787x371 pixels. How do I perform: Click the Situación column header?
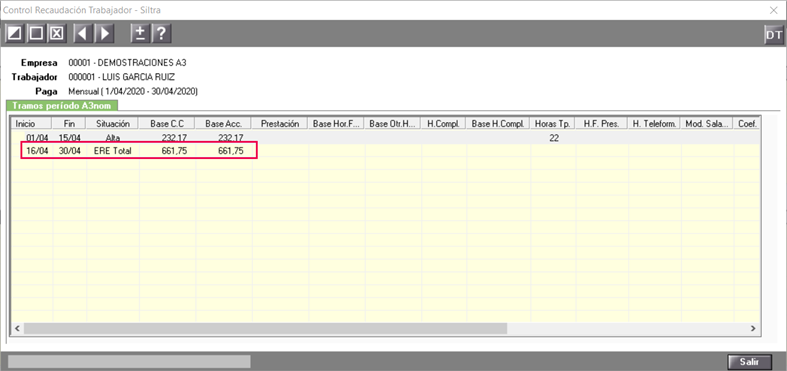coord(113,123)
